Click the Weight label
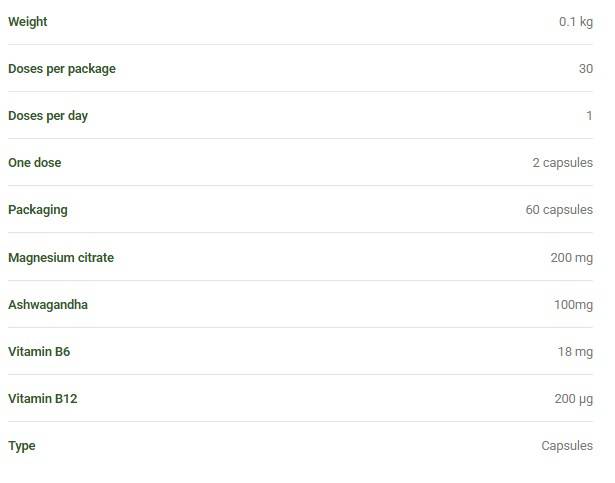The image size is (615, 483). [28, 22]
